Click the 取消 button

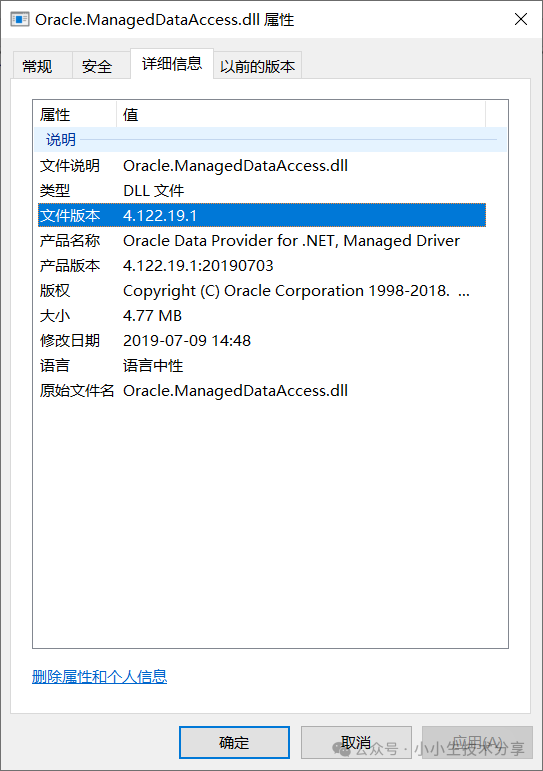point(356,742)
